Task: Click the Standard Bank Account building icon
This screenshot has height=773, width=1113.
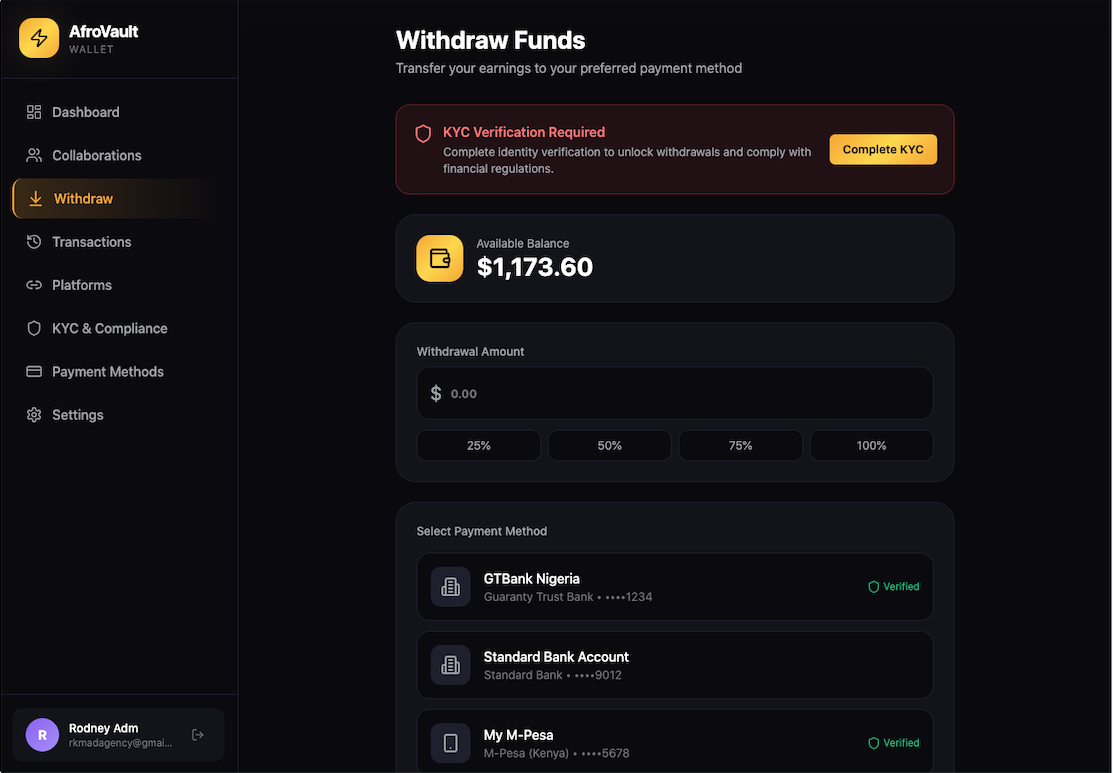Action: tap(451, 665)
